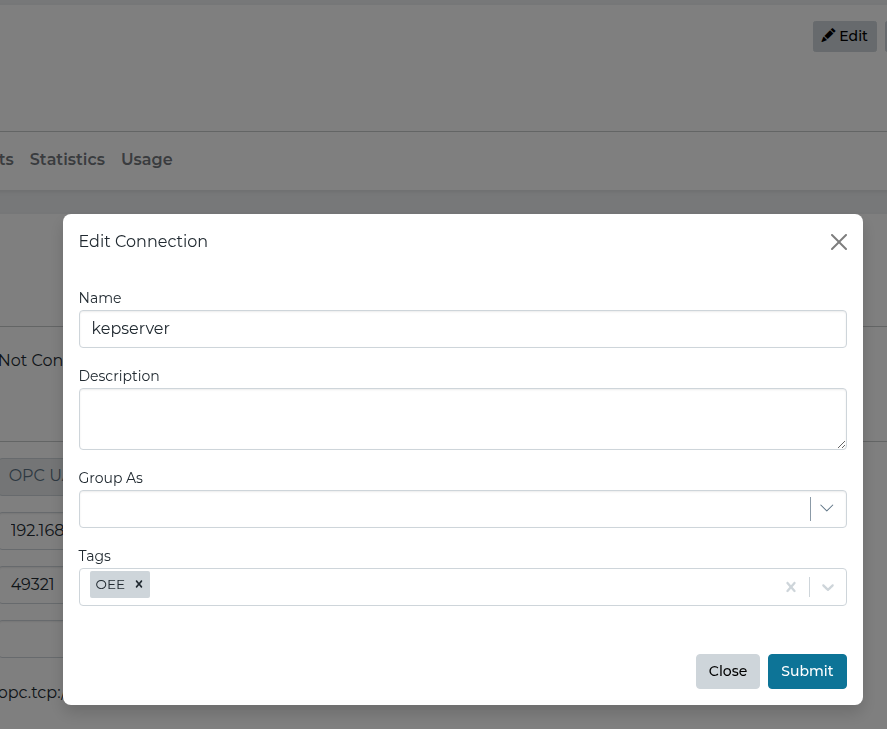Open the Tags dropdown chevron
Screen dimensions: 887x729
pyautogui.click(x=827, y=587)
